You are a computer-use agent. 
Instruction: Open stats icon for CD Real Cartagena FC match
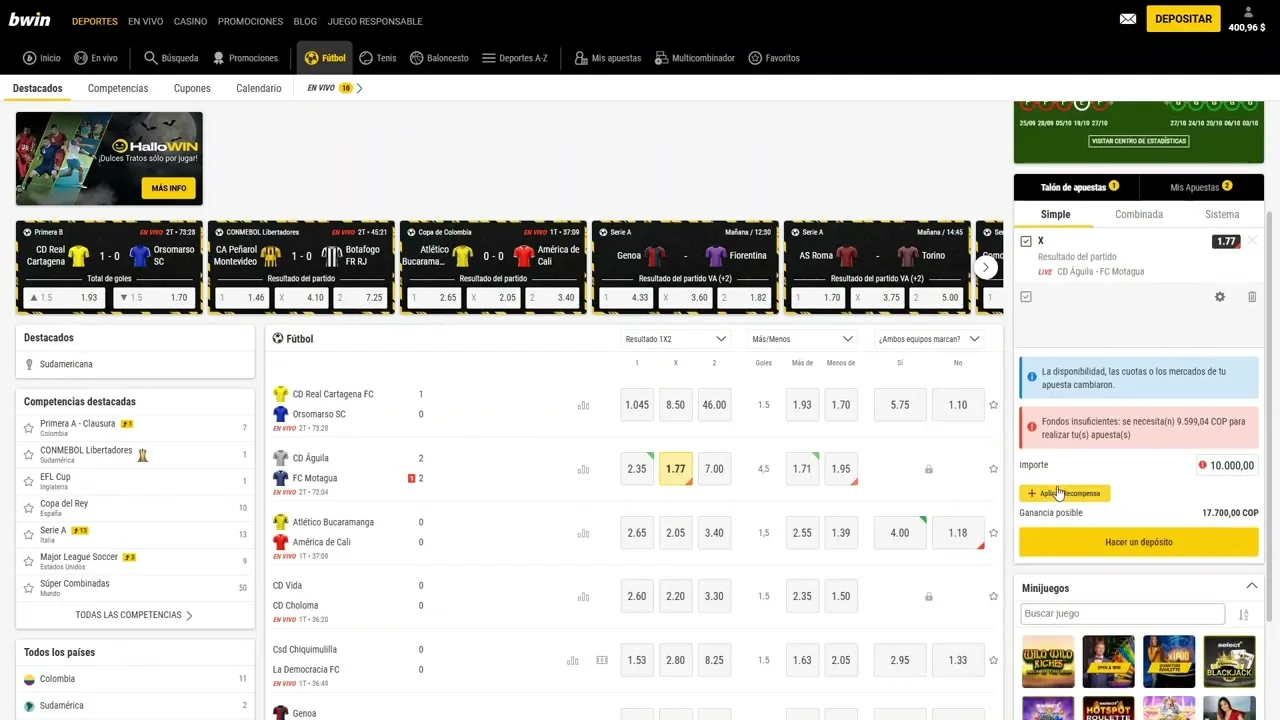pyautogui.click(x=583, y=405)
